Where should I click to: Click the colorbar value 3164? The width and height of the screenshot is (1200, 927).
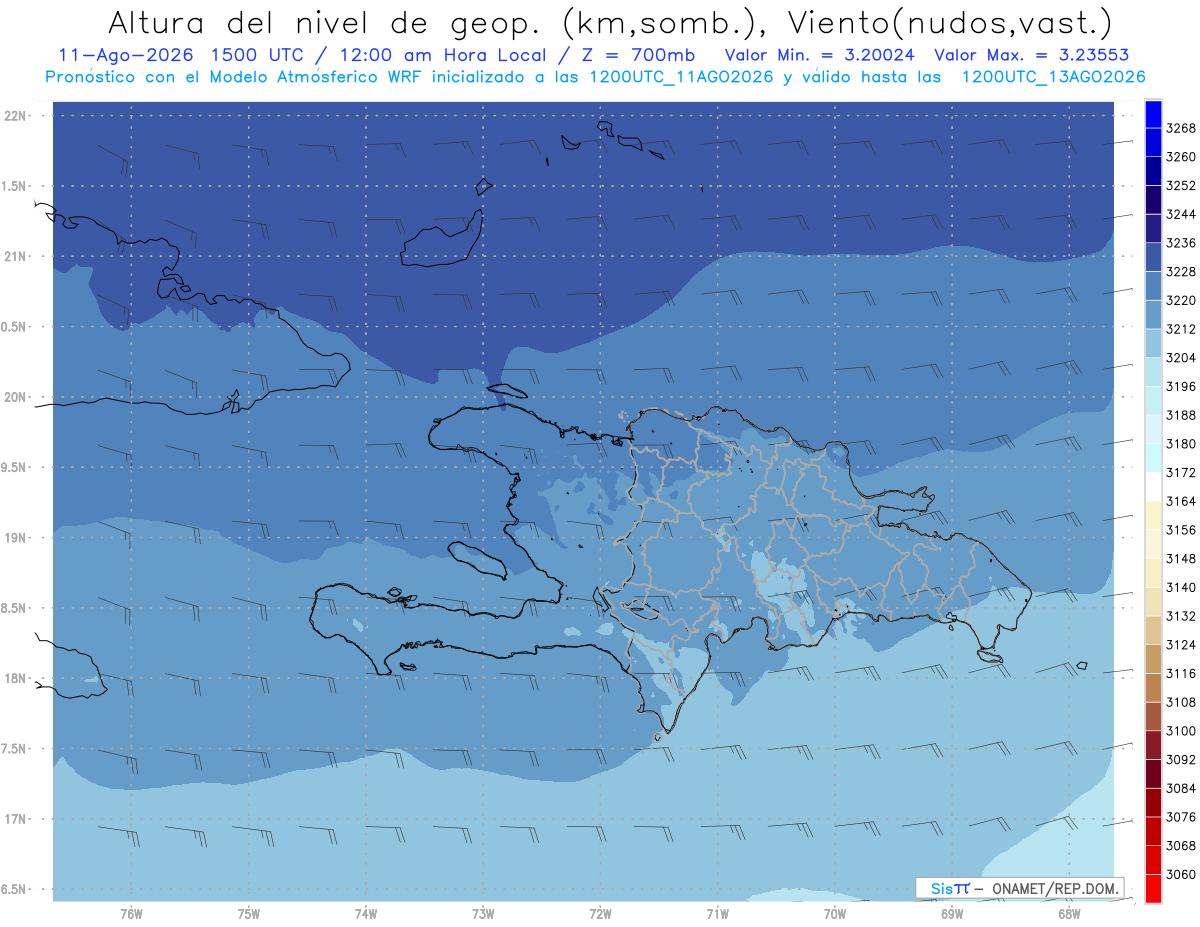coord(1181,502)
